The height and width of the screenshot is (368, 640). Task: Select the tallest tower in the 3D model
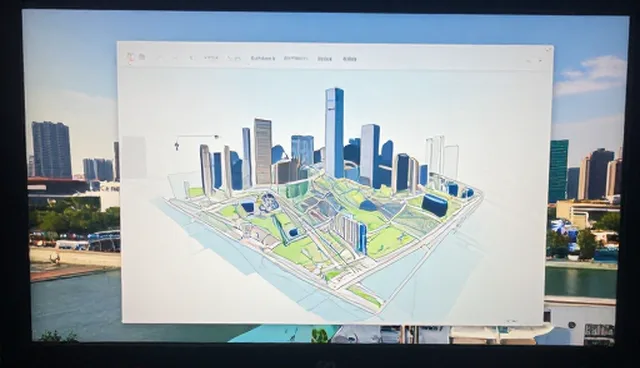(334, 133)
